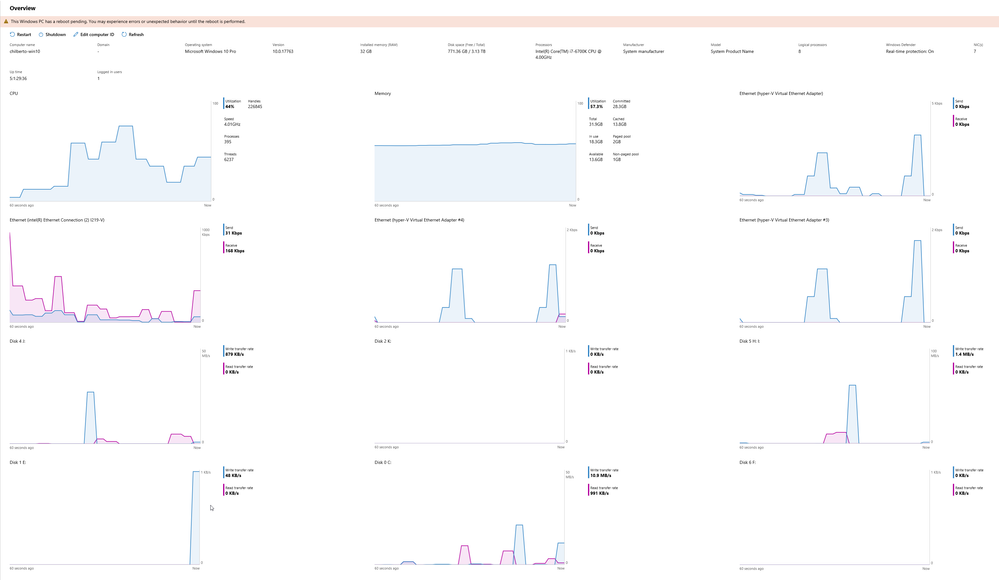Click the Overview heading
The image size is (999, 580).
(22, 8)
